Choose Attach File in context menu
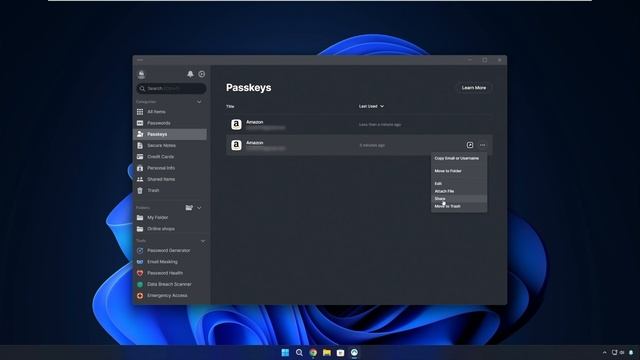This screenshot has width=640, height=360. (x=459, y=191)
